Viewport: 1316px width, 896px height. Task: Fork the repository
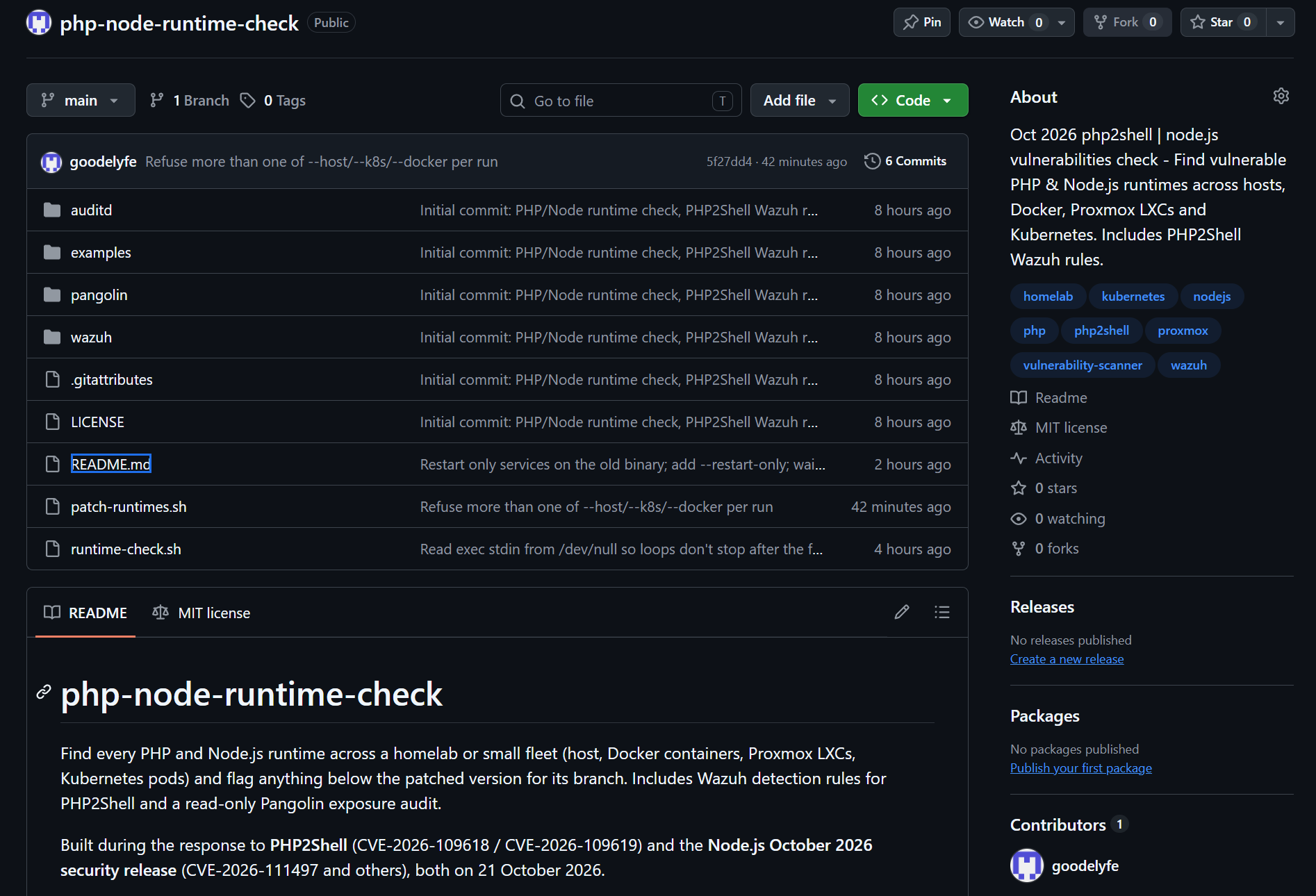click(x=1127, y=22)
